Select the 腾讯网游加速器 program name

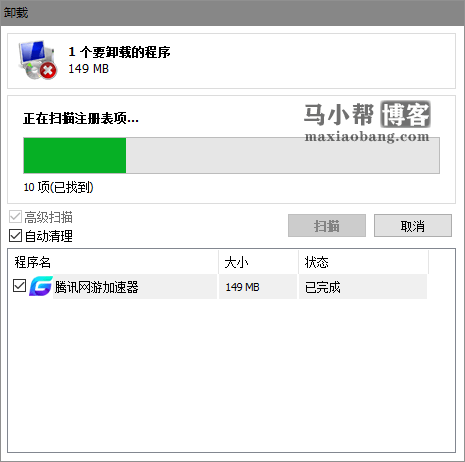[97, 287]
